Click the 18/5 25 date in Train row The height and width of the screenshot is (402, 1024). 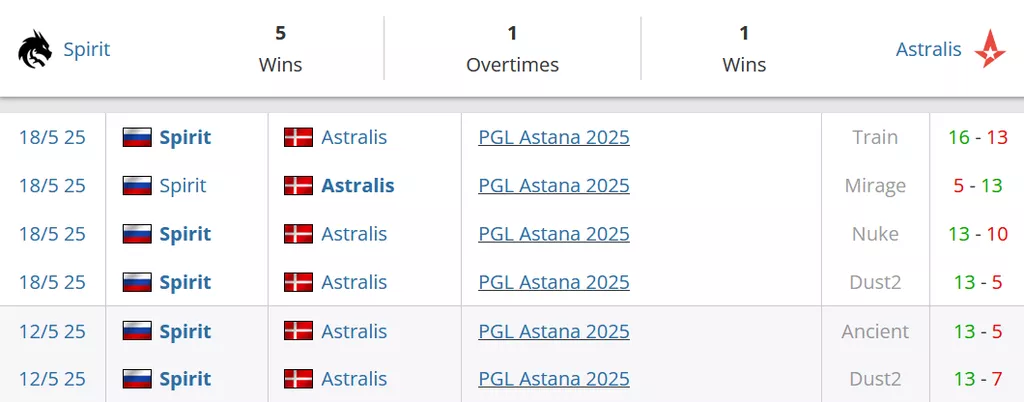[52, 137]
